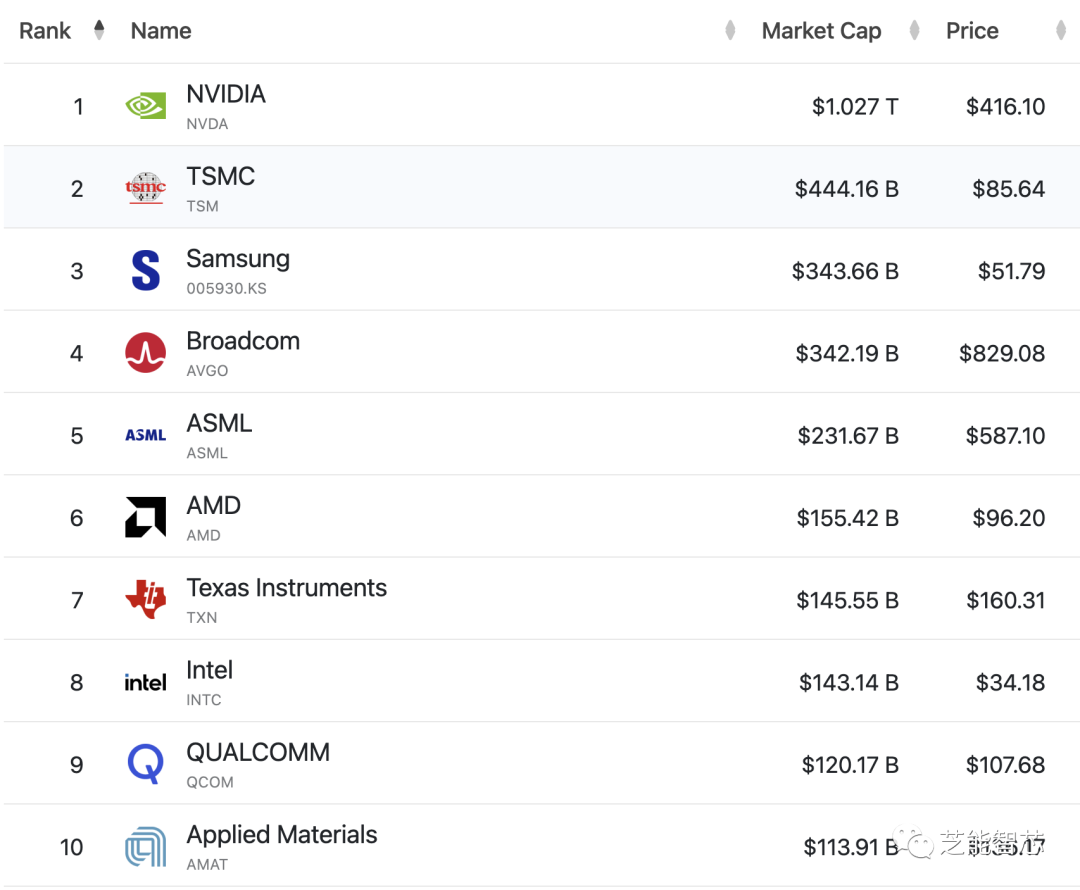
Task: Click the Samsung logo icon
Action: [145, 271]
